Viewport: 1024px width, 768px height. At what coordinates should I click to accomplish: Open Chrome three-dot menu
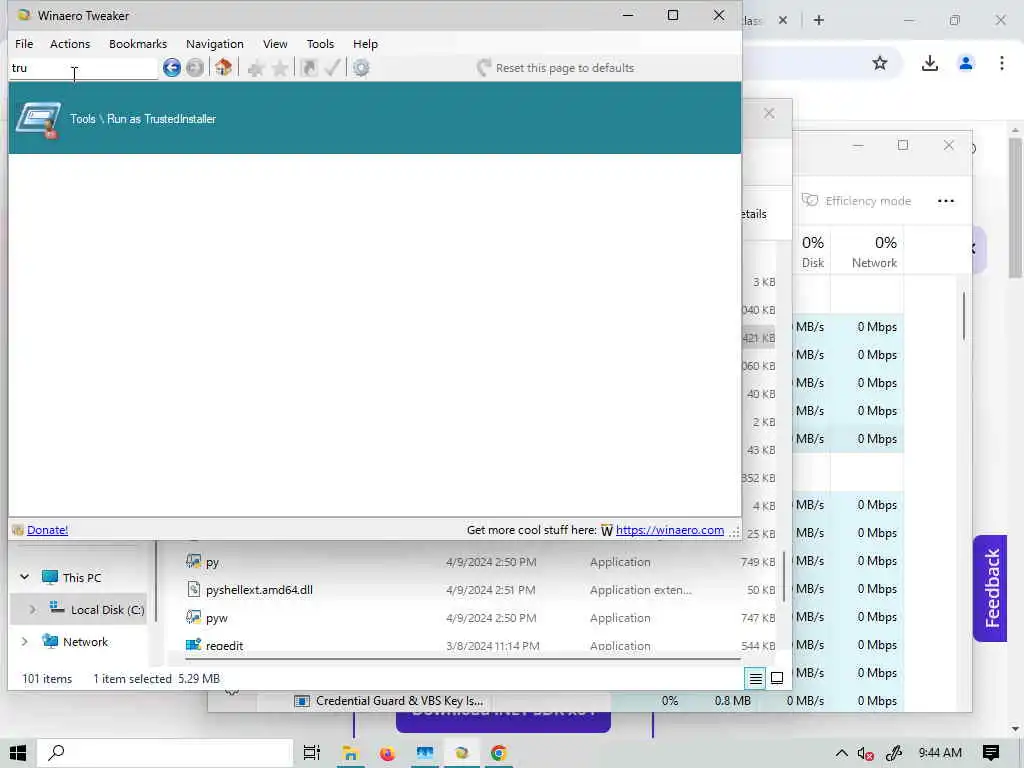click(x=1001, y=63)
